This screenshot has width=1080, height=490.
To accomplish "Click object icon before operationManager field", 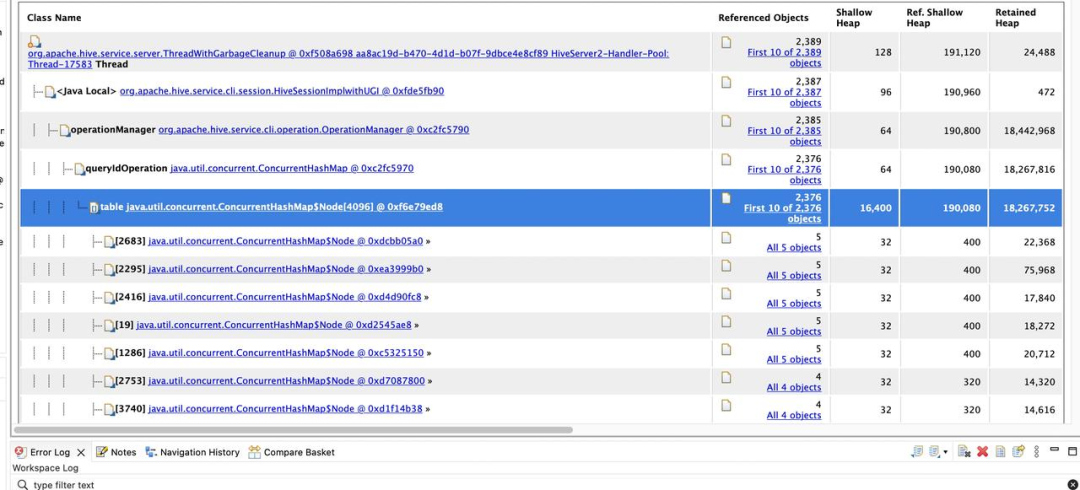I will pos(65,130).
